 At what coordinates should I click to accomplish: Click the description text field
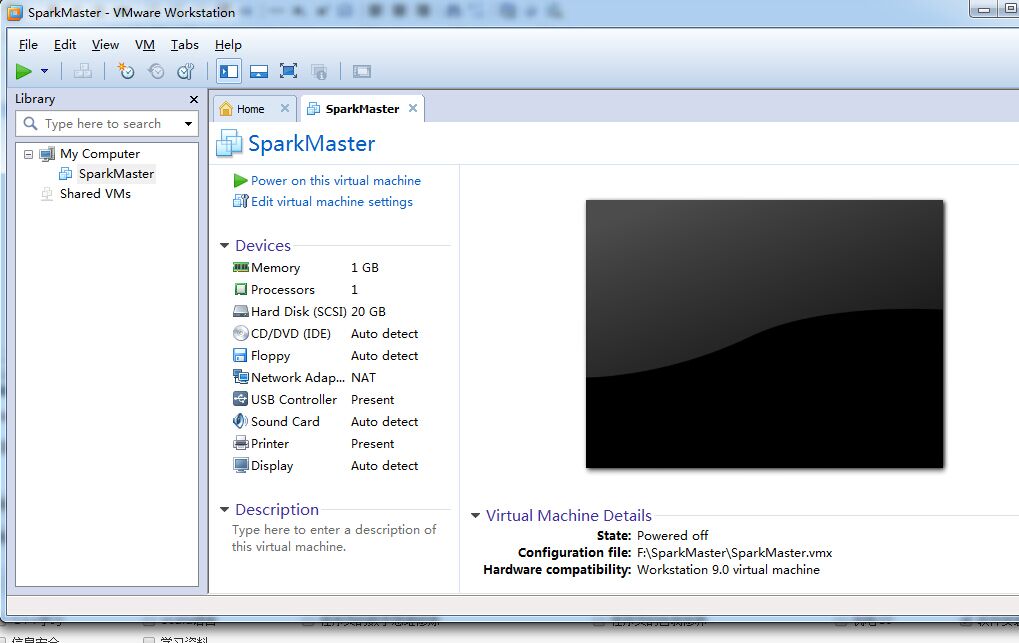click(334, 538)
